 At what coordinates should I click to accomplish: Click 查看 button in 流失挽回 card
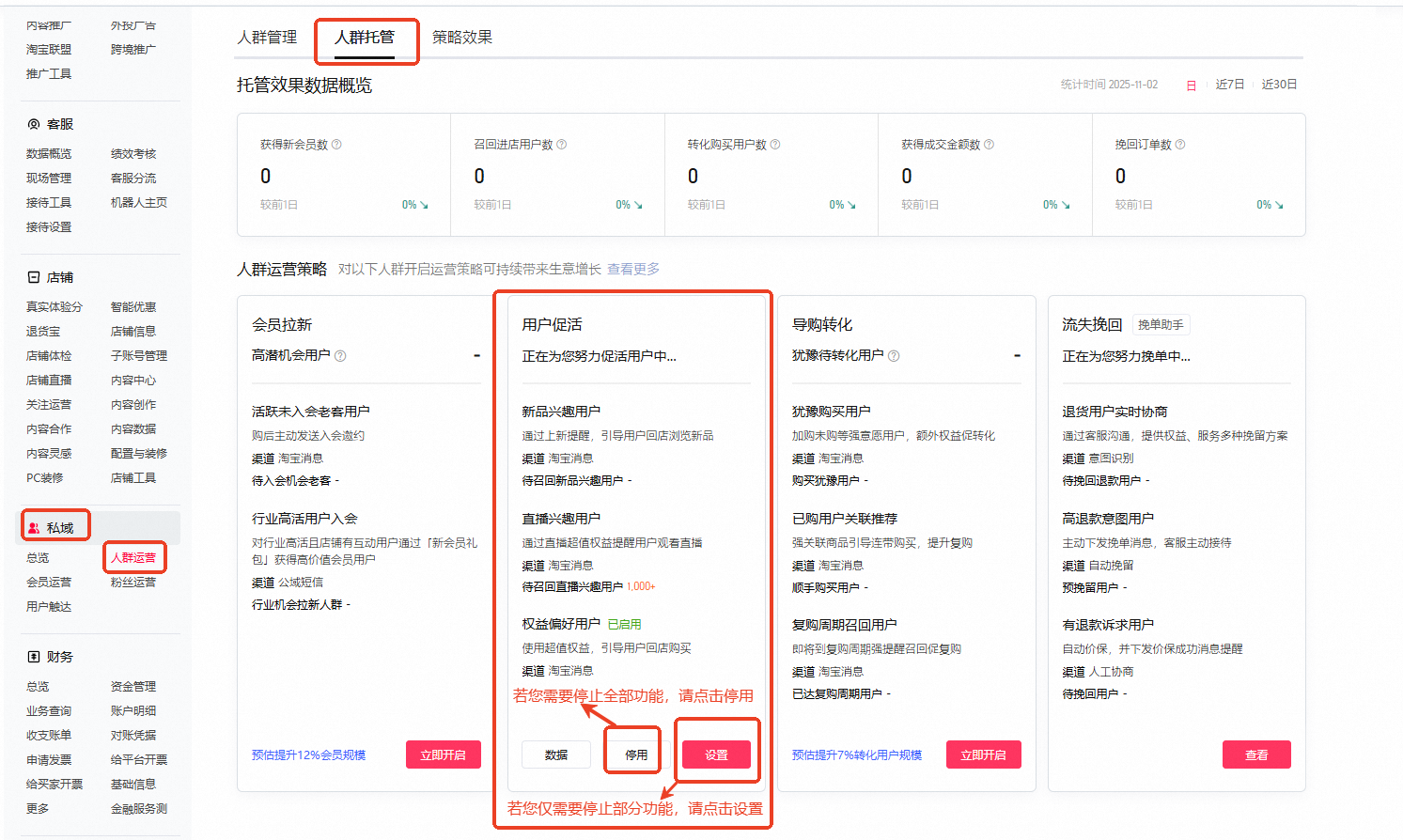point(1256,754)
